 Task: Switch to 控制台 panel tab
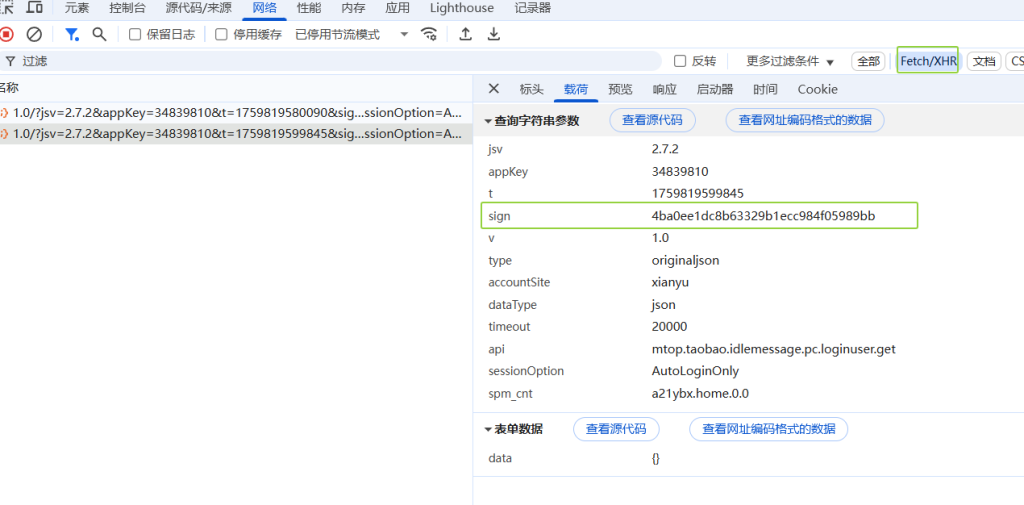[x=127, y=8]
